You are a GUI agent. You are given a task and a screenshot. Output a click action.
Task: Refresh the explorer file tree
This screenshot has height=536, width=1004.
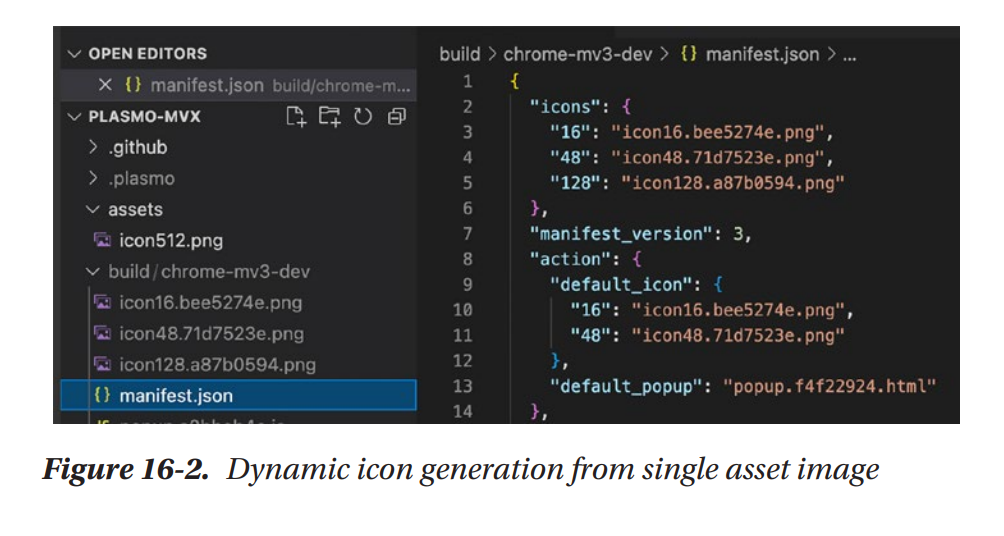coord(362,116)
